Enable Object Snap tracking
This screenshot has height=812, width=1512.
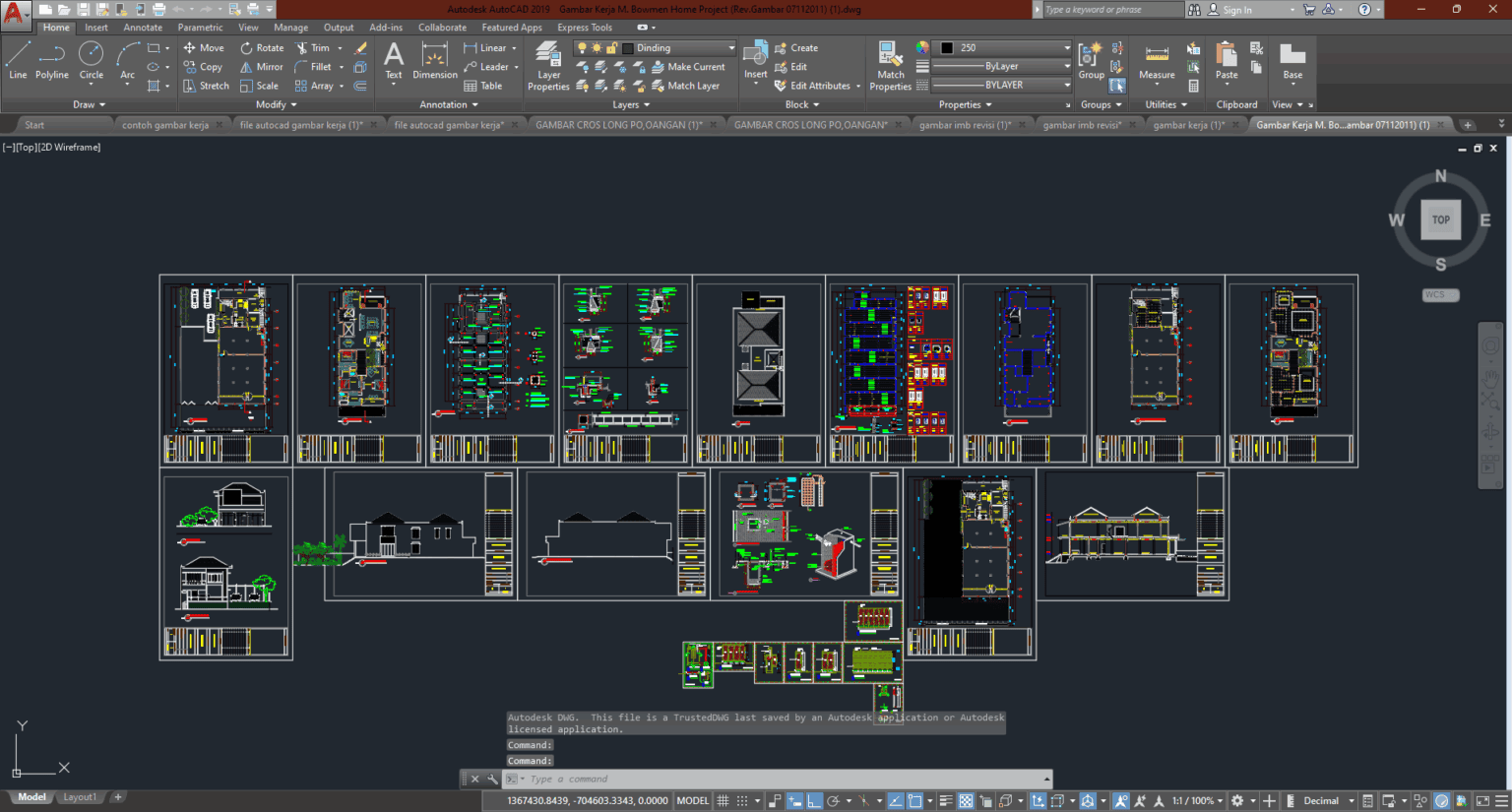coord(894,800)
